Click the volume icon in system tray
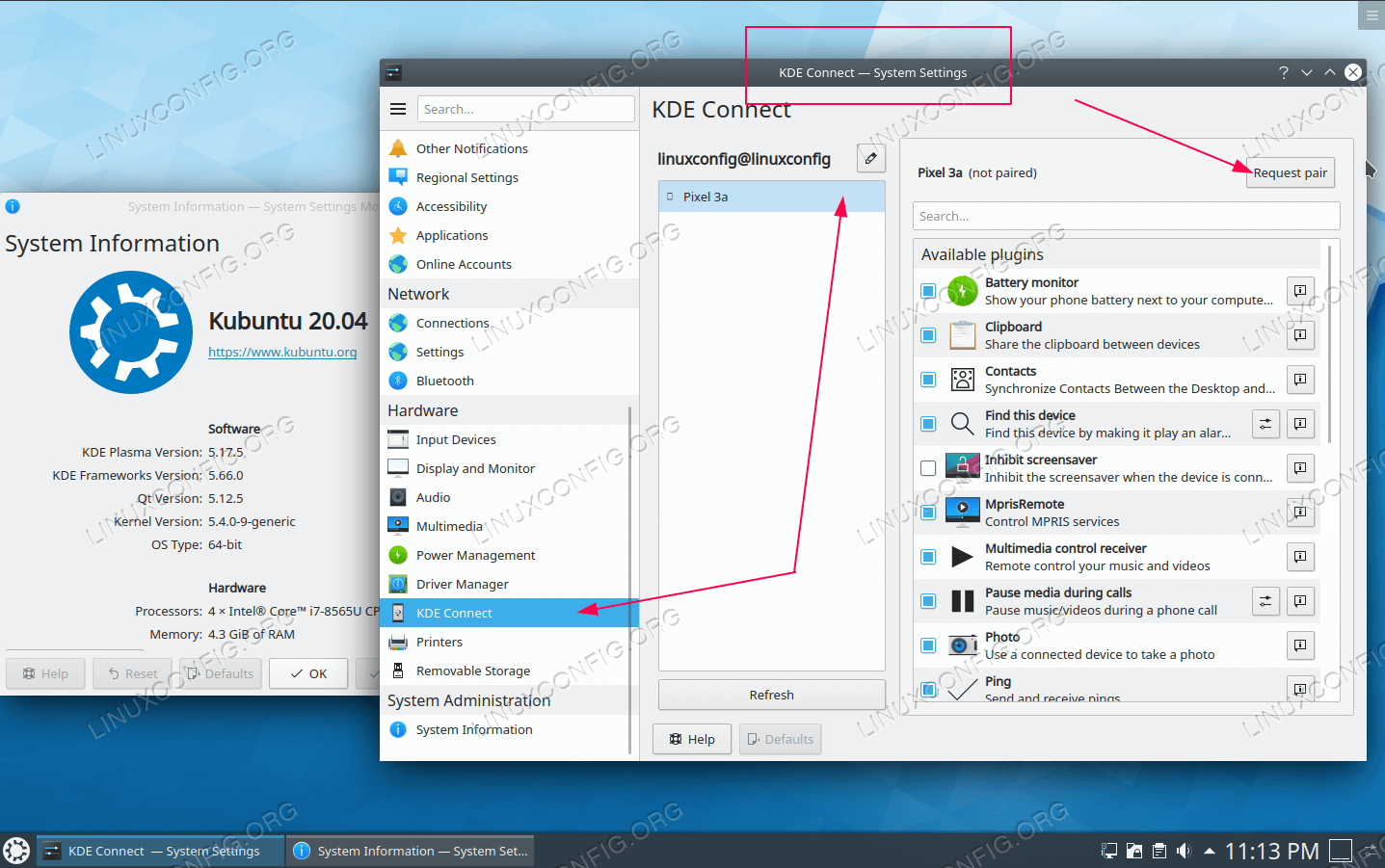 1184,851
